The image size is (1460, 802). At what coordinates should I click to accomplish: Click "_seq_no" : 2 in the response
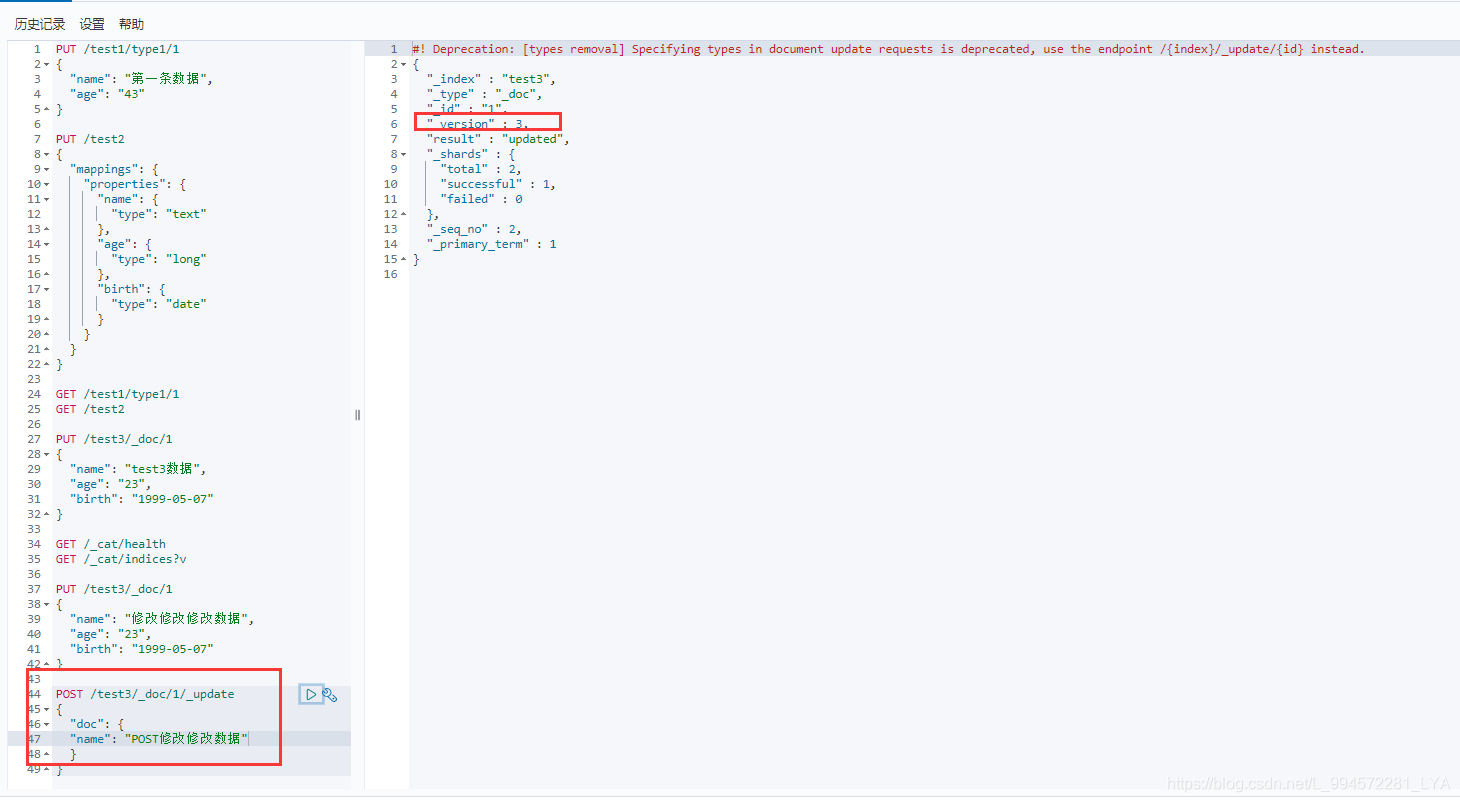[474, 229]
